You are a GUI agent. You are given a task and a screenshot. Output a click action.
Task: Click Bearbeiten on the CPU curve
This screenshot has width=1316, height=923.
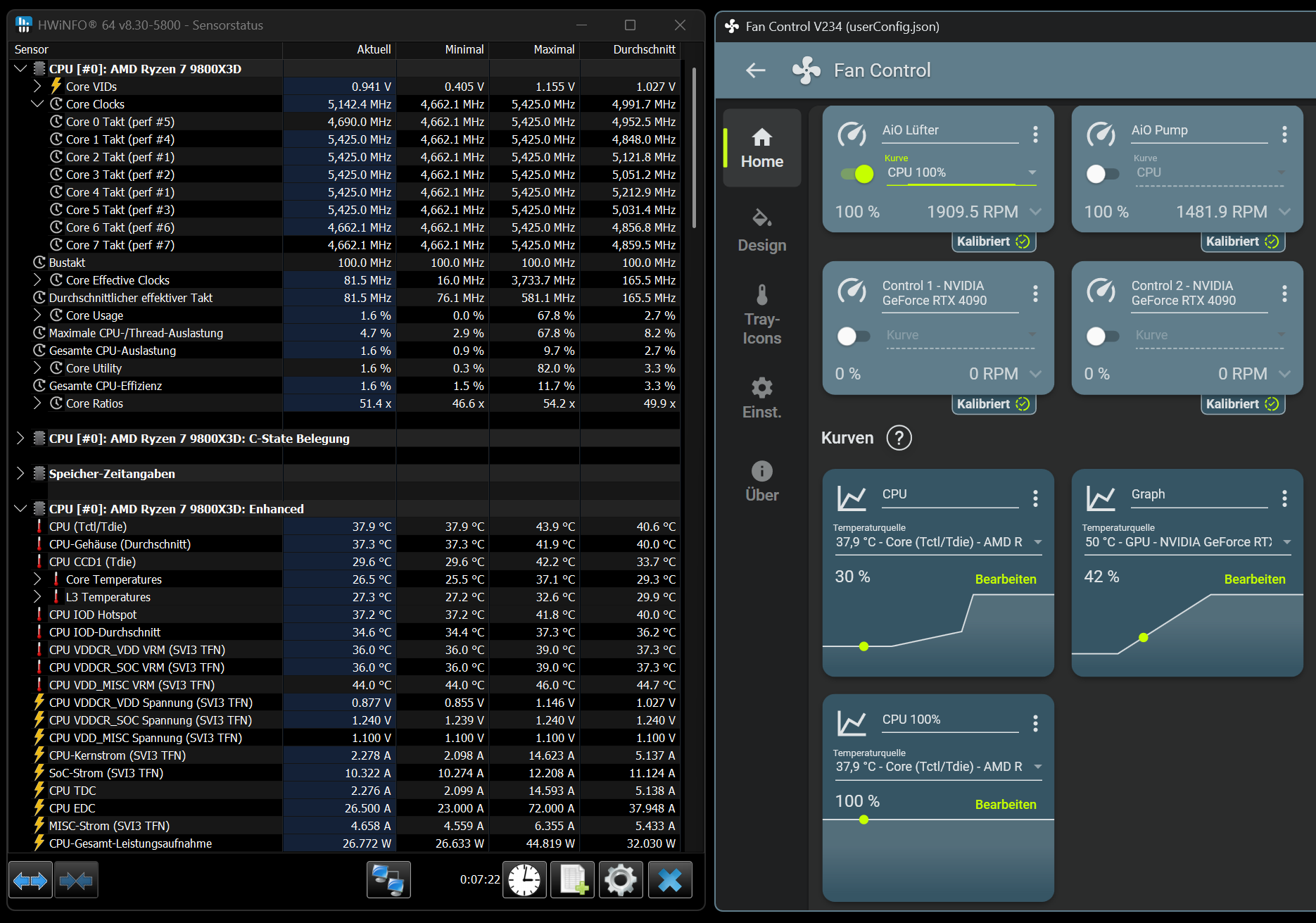(x=1006, y=579)
